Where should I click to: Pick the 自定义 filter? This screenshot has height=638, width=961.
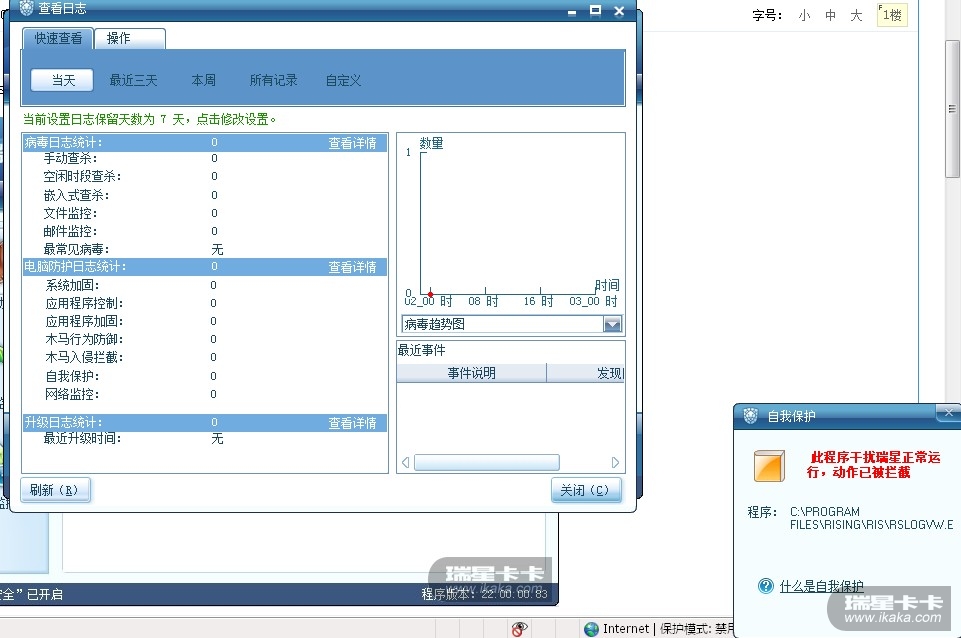click(343, 80)
